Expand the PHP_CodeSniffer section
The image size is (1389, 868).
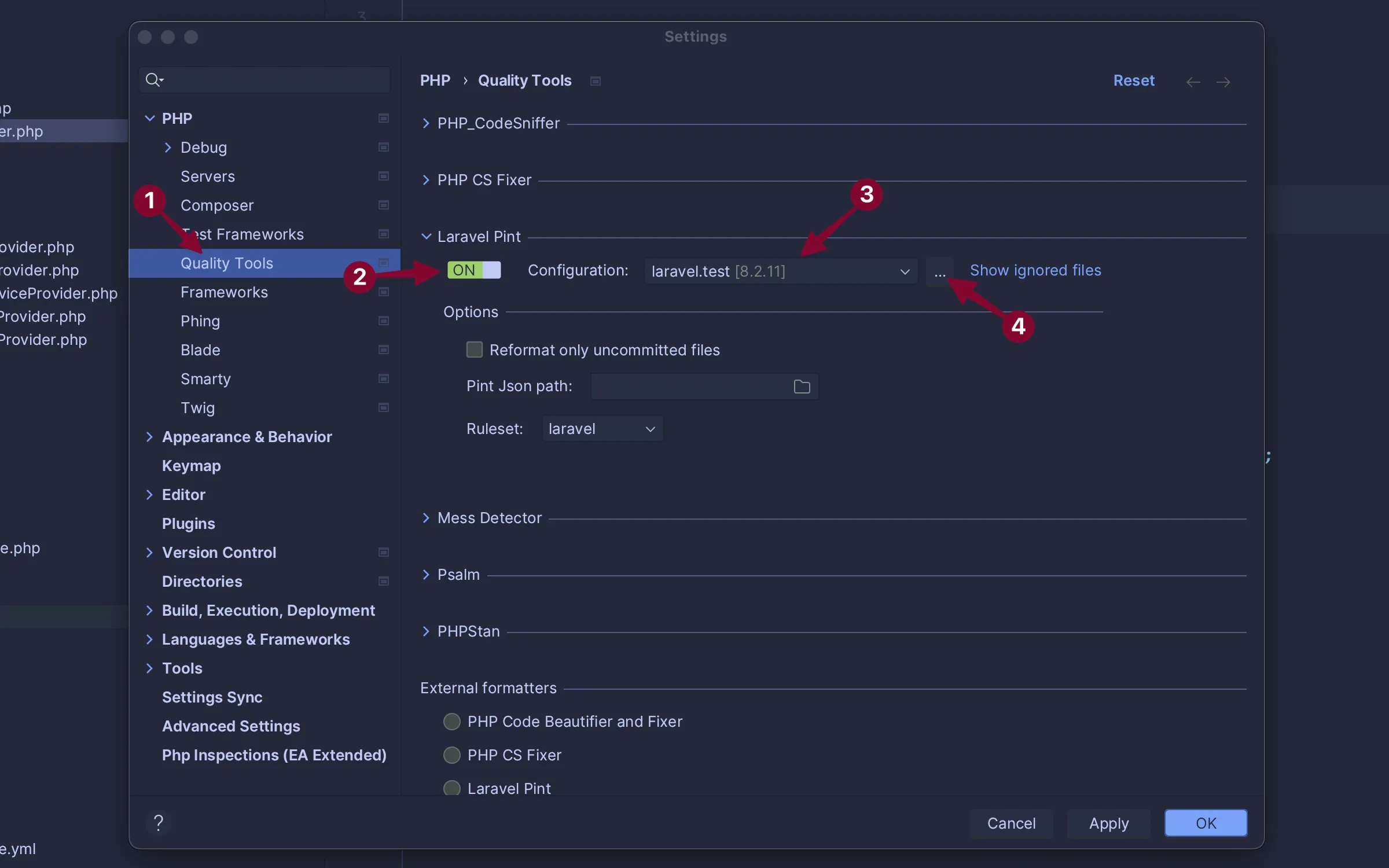tap(427, 123)
